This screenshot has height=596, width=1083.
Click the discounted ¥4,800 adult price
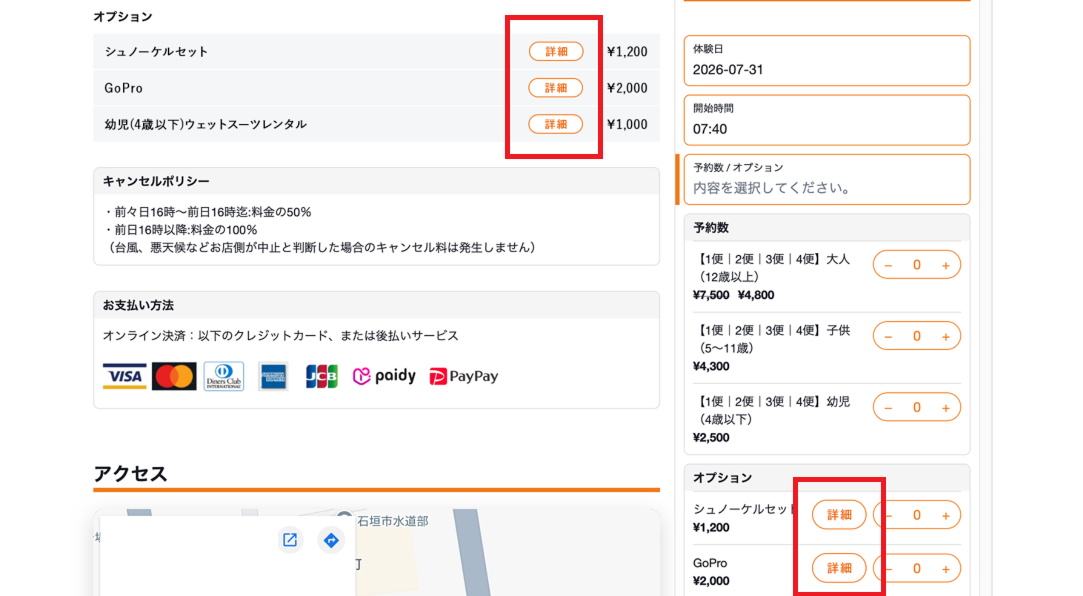tap(756, 295)
